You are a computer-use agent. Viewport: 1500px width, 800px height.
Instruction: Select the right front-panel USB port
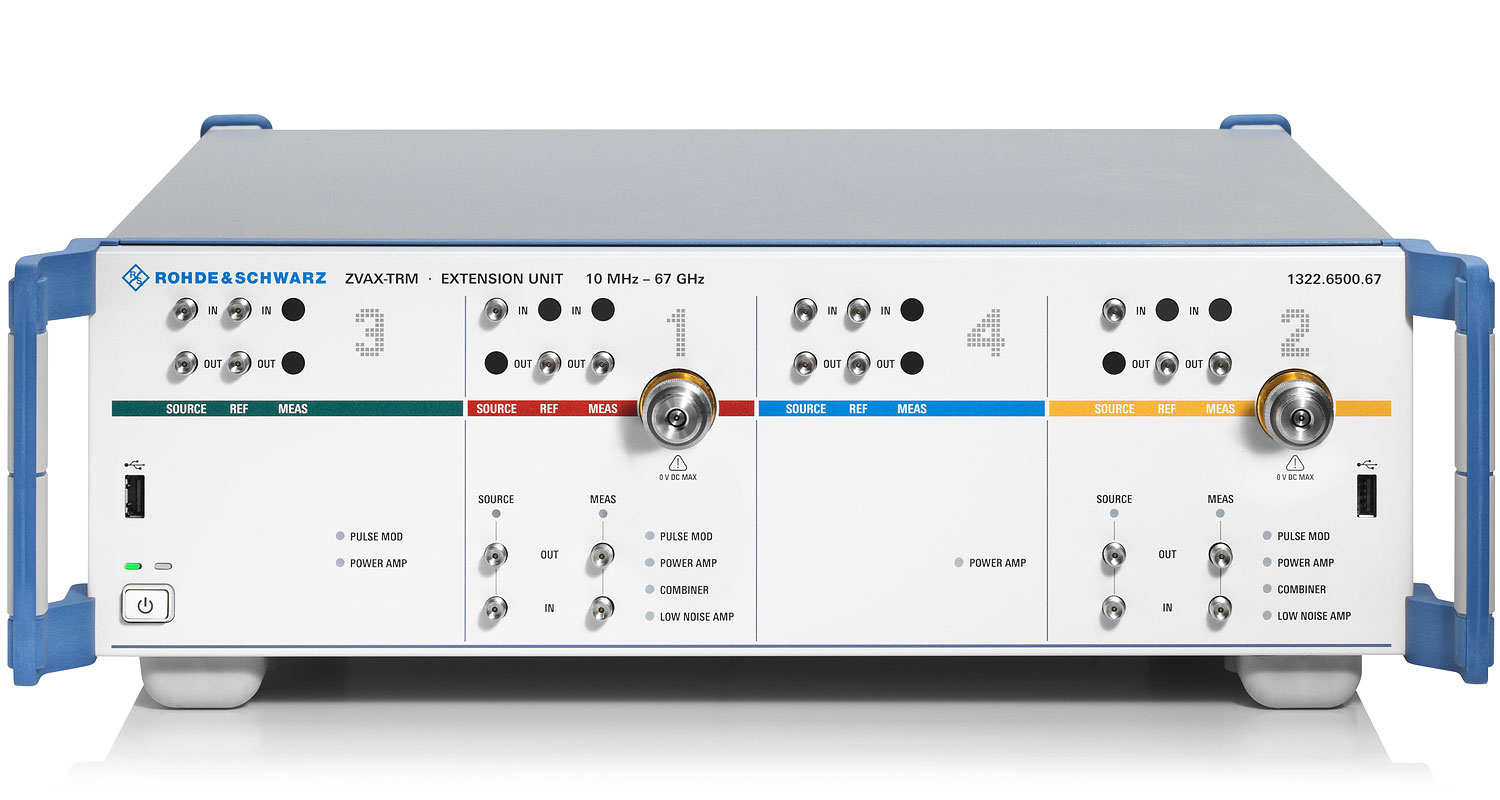pos(1366,498)
